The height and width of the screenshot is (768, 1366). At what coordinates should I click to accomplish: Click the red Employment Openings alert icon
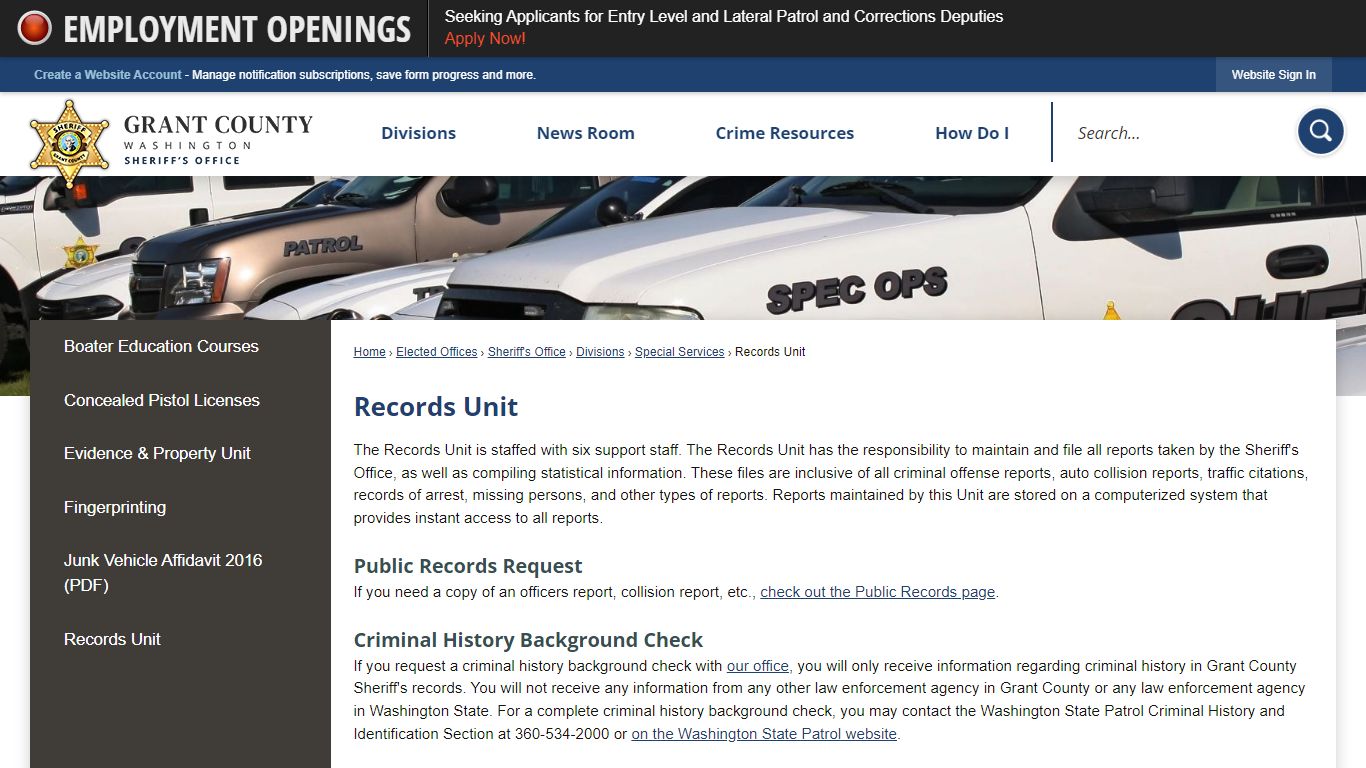pos(35,28)
